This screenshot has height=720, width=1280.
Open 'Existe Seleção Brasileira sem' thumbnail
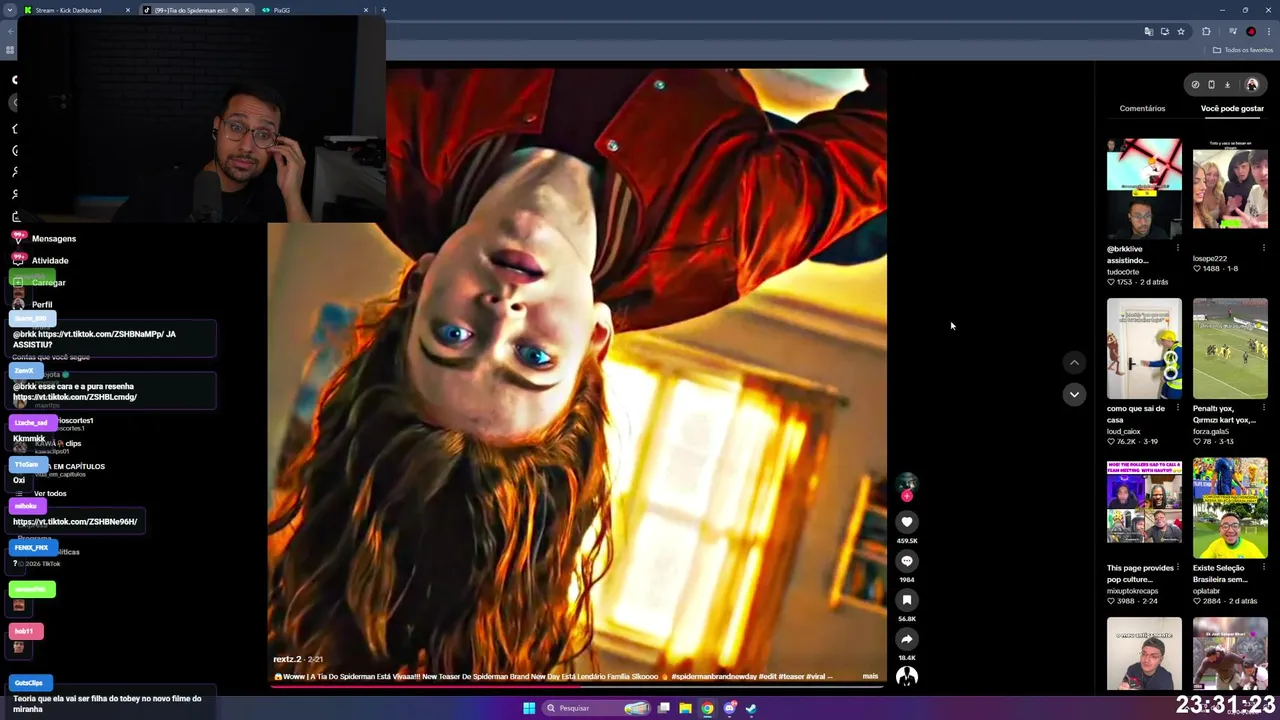[1230, 508]
